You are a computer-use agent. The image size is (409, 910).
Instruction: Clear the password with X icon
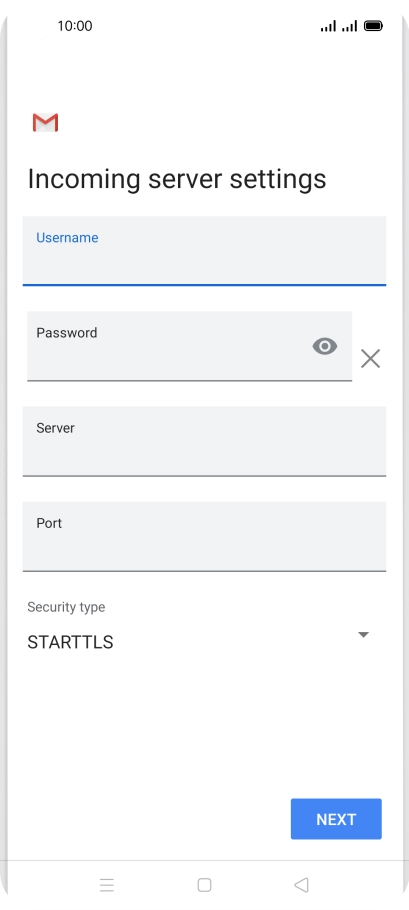pos(370,359)
